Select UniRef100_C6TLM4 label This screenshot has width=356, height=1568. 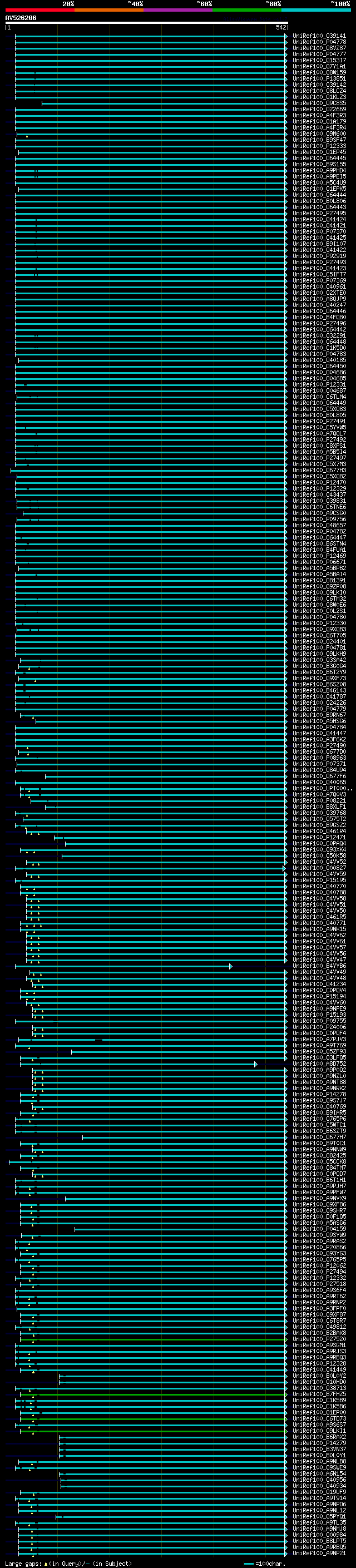(x=319, y=397)
